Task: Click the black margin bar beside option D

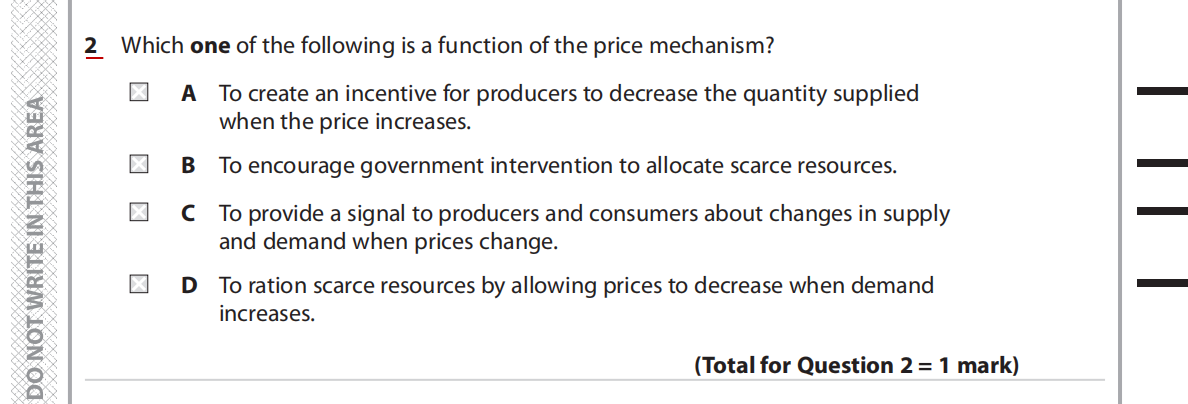Action: (1162, 284)
